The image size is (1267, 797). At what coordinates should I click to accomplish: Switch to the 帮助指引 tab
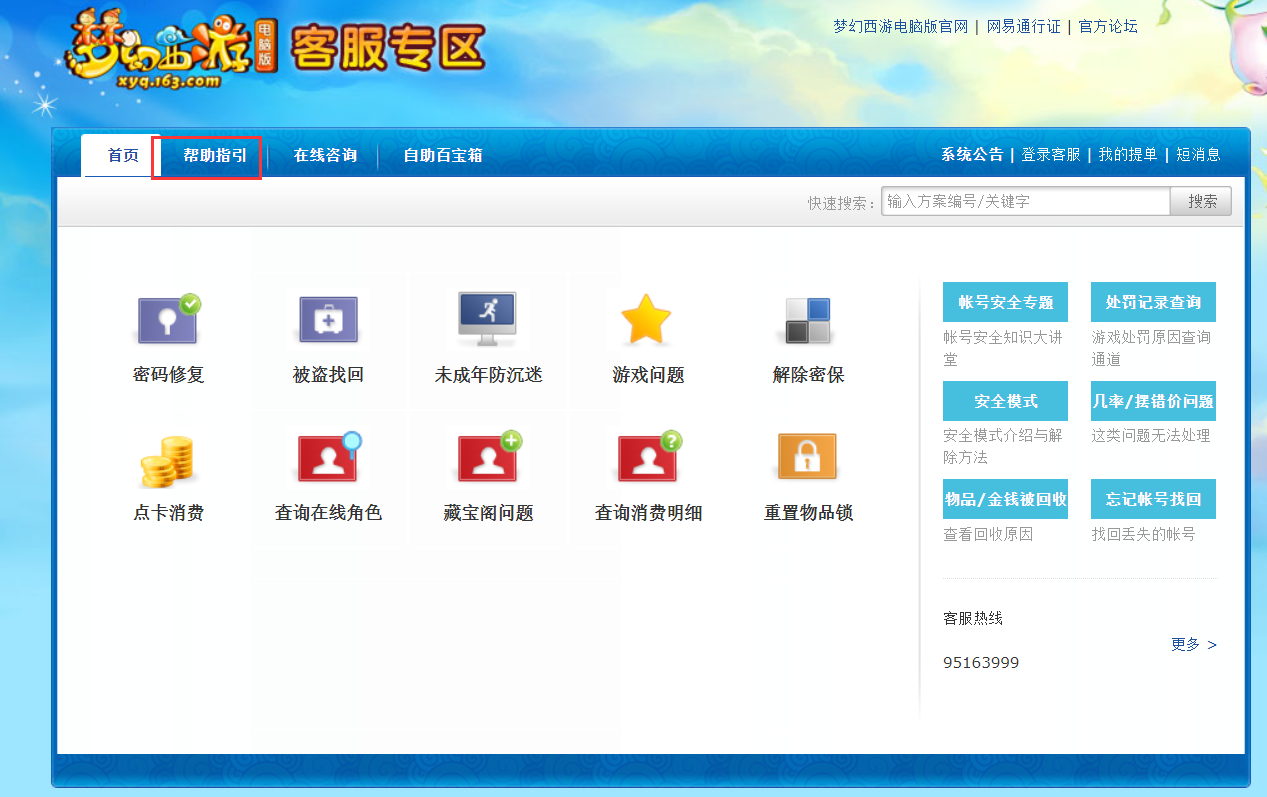click(215, 155)
